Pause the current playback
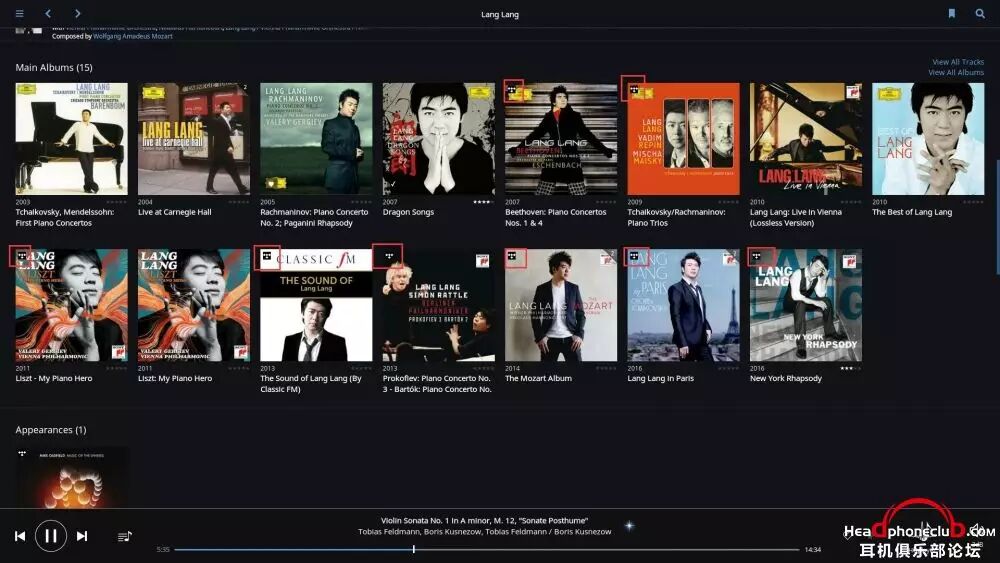The width and height of the screenshot is (1000, 563). [50, 536]
